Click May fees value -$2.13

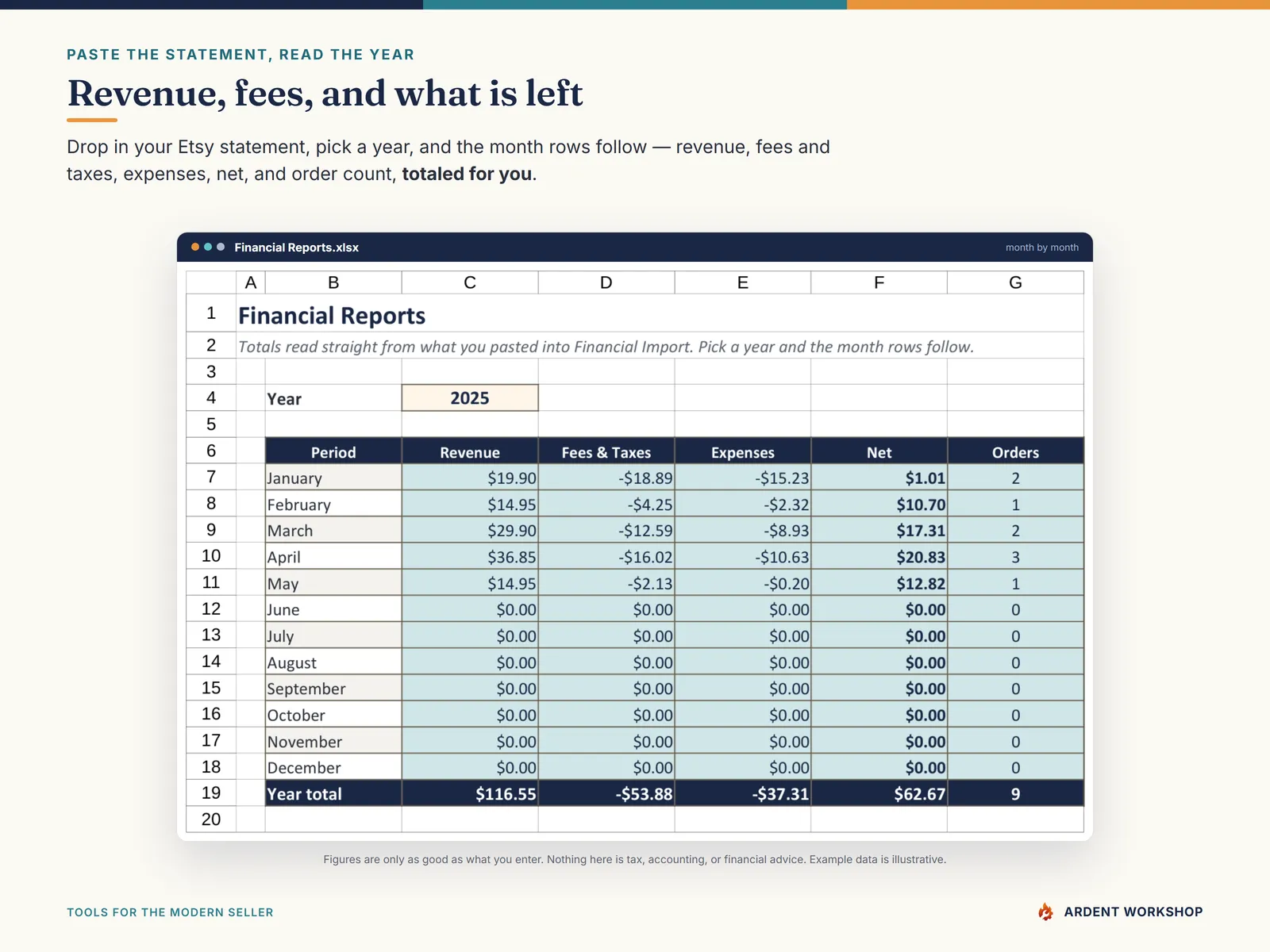606,583
